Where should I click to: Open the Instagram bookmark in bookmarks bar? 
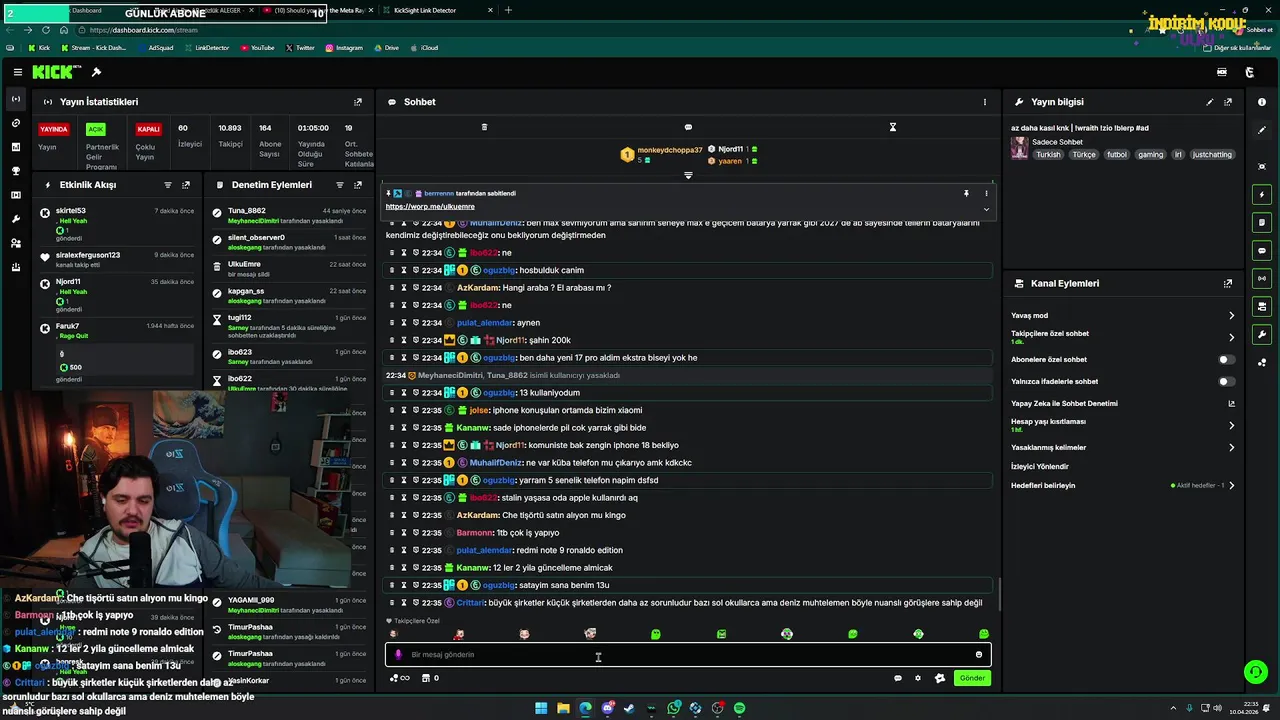[x=344, y=48]
